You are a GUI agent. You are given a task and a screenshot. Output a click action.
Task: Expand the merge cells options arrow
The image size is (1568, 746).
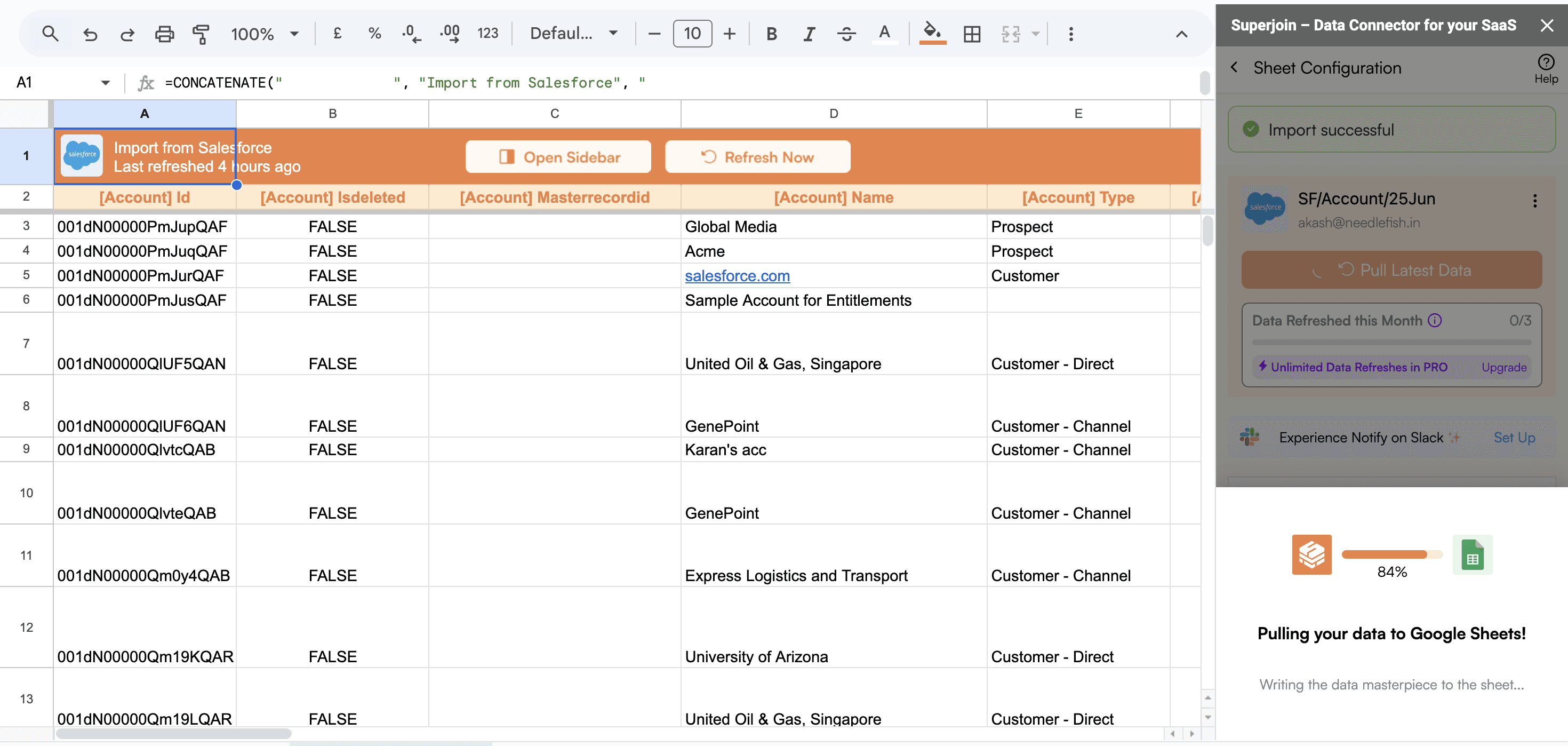pyautogui.click(x=1035, y=34)
